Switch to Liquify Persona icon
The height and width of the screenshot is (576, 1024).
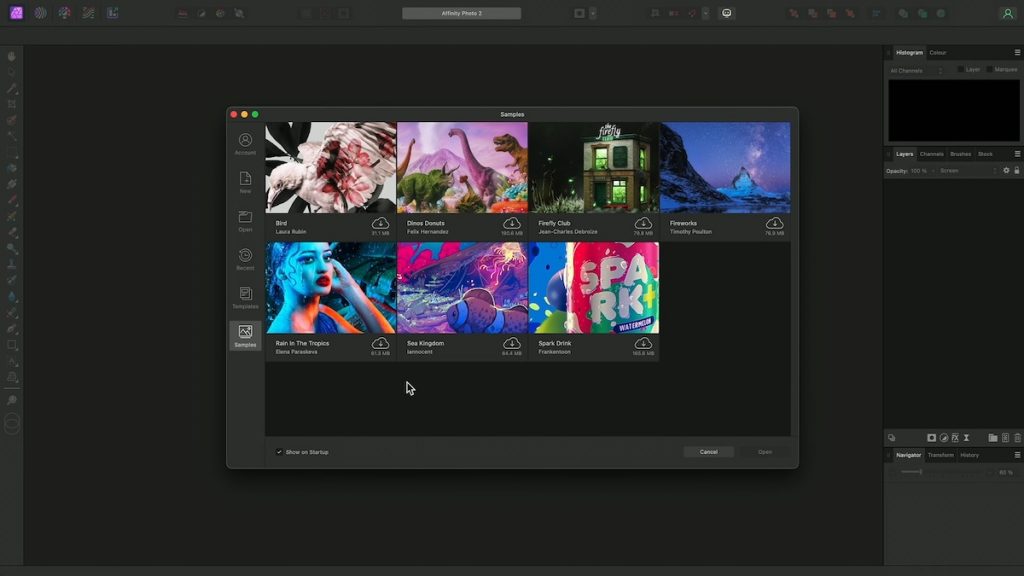40,13
